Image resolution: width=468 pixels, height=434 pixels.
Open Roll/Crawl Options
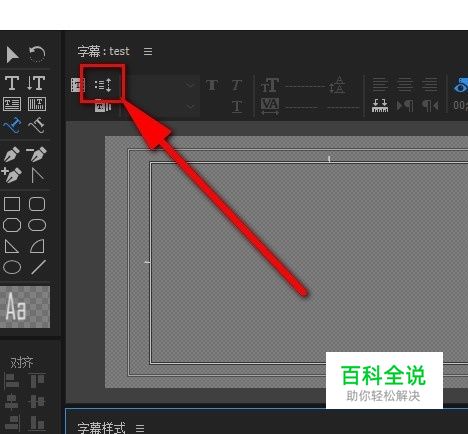click(103, 85)
